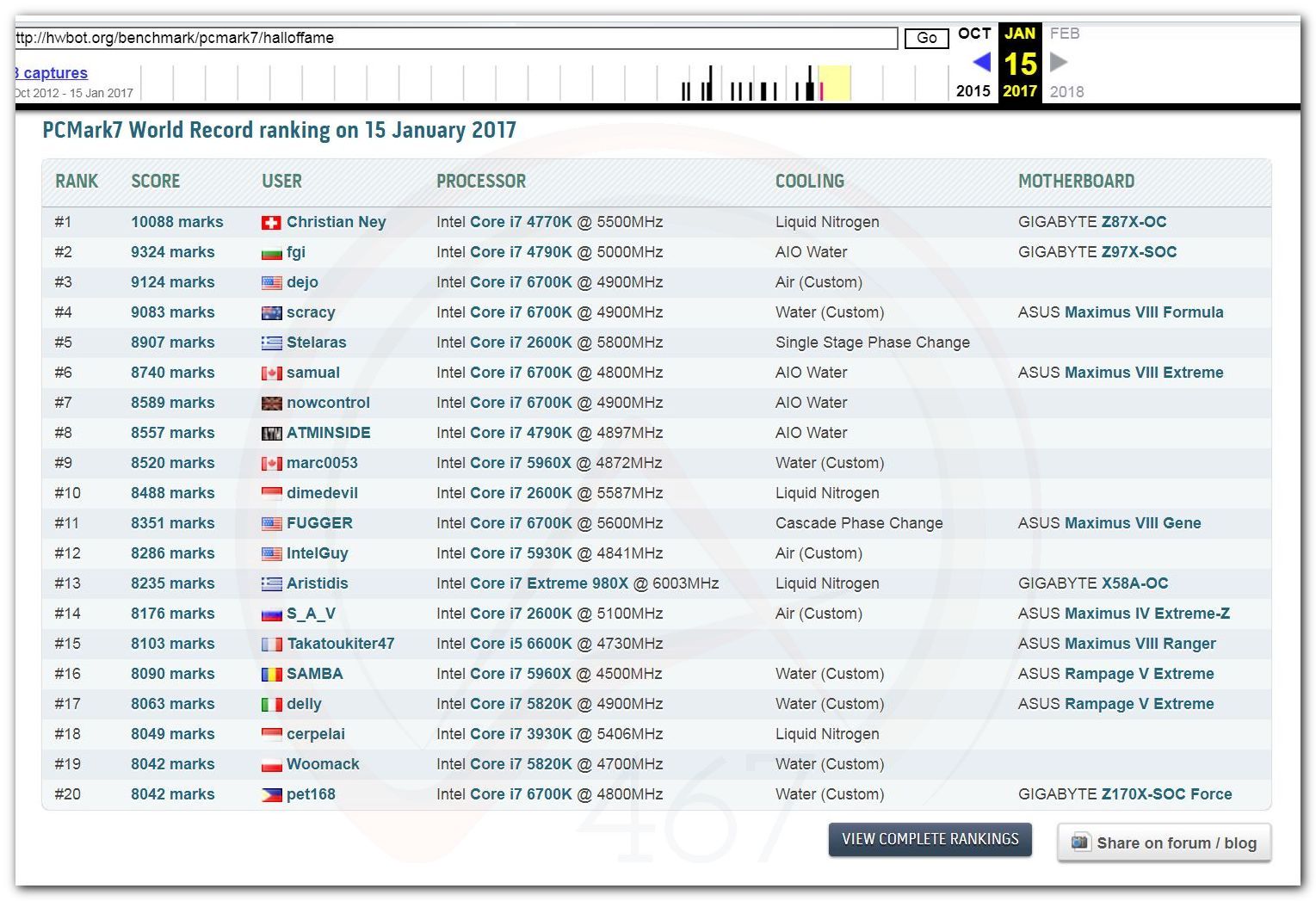
Task: Click the Bulgarian flag beside fgi
Action: [271, 253]
